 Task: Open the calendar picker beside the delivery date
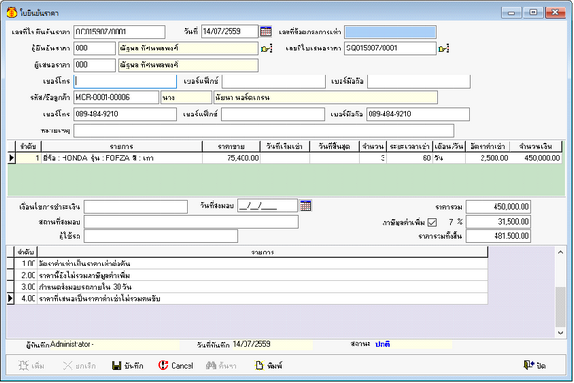(x=306, y=206)
